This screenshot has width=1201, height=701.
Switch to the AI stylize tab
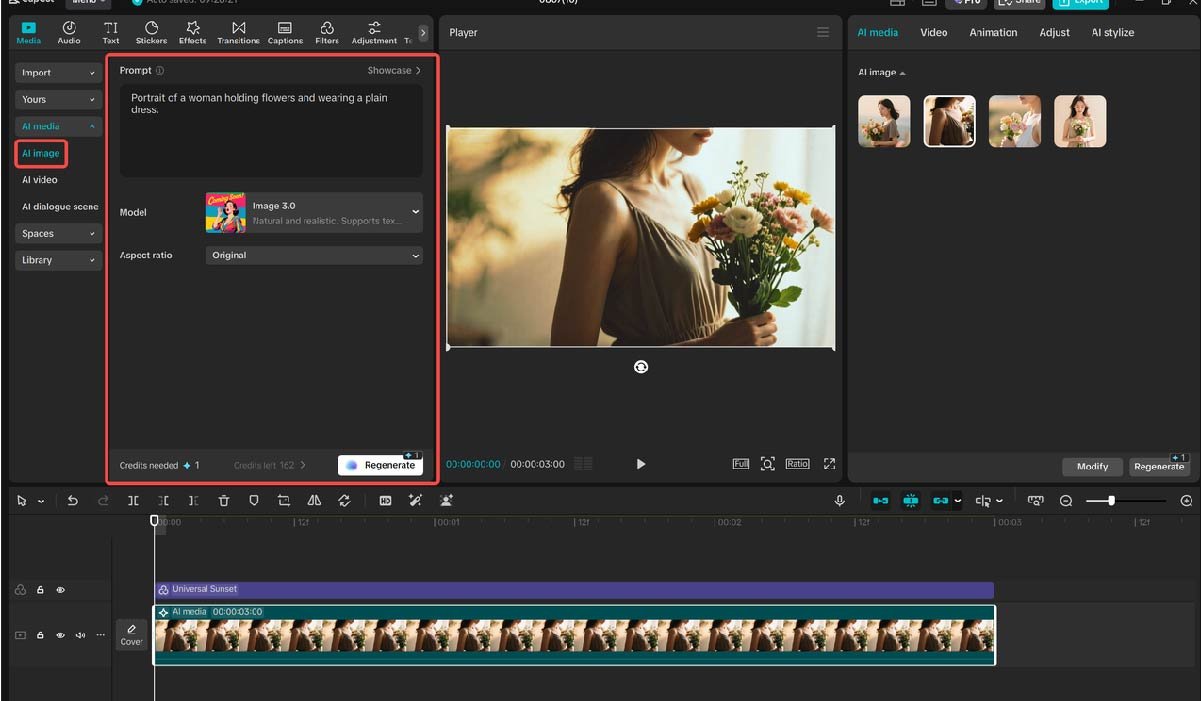pos(1113,33)
